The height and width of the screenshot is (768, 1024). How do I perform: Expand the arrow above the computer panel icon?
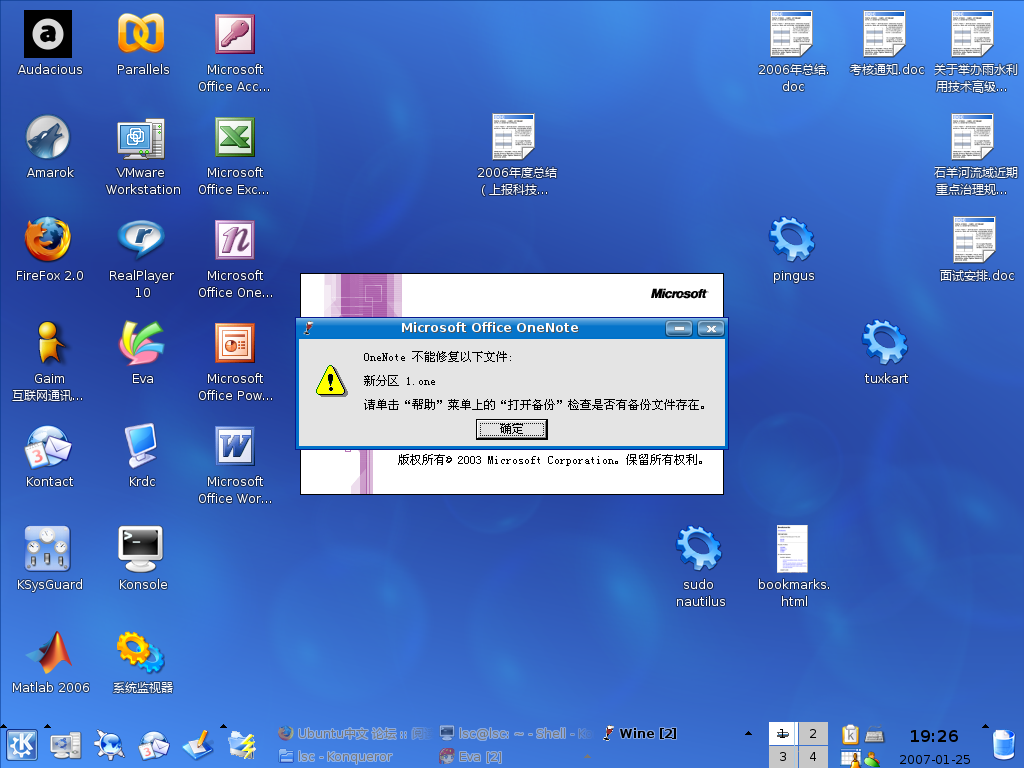(47, 726)
